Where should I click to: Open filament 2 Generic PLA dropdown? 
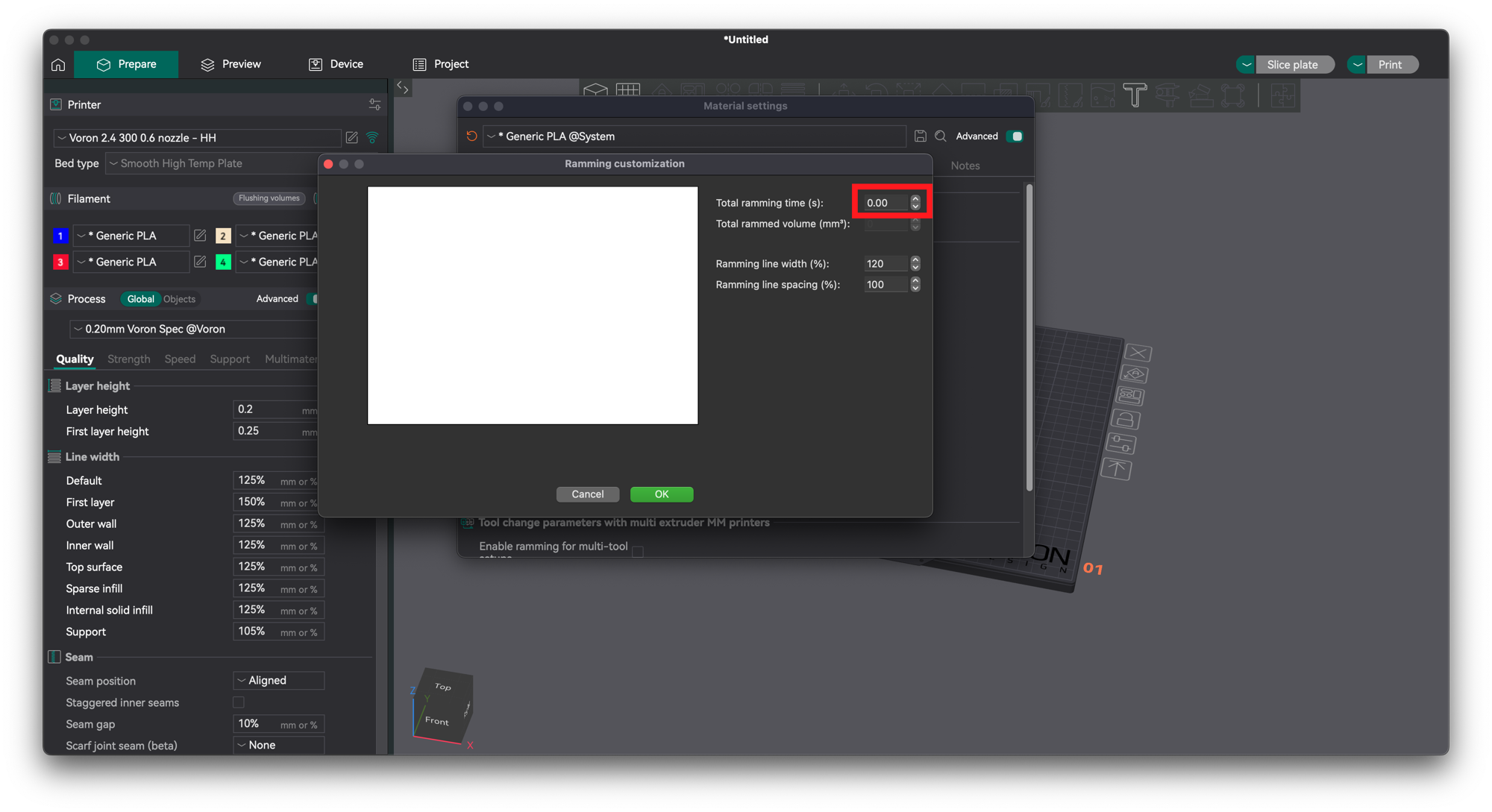tap(278, 236)
